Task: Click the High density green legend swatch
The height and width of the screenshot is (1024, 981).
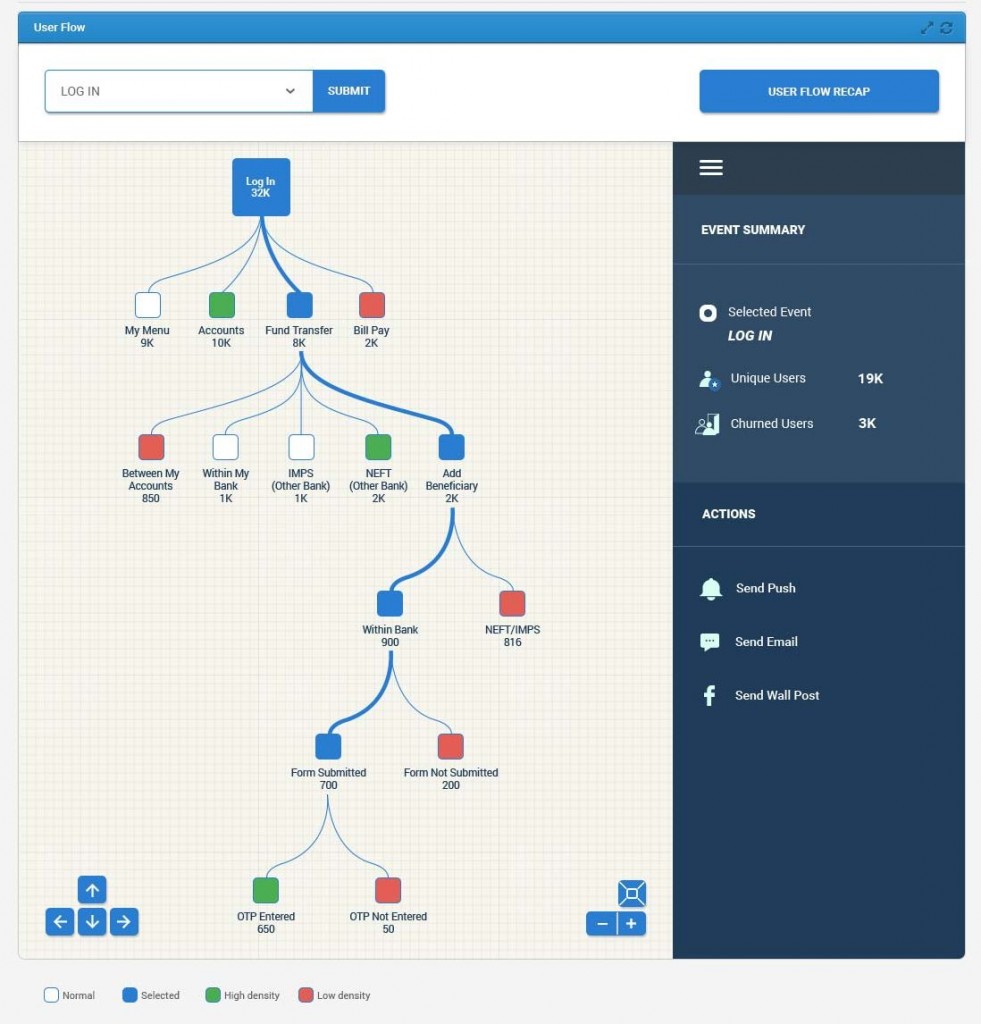Action: tap(211, 995)
